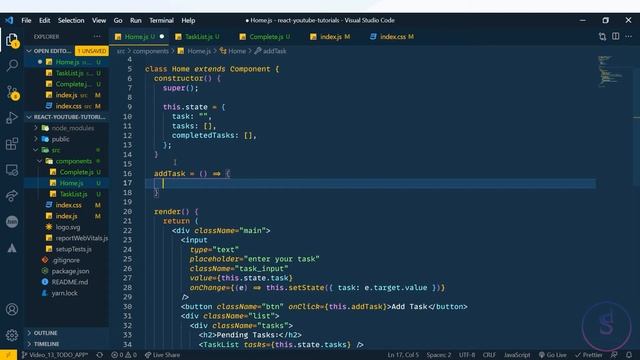Click the notifications bell in status bar

coord(629,355)
